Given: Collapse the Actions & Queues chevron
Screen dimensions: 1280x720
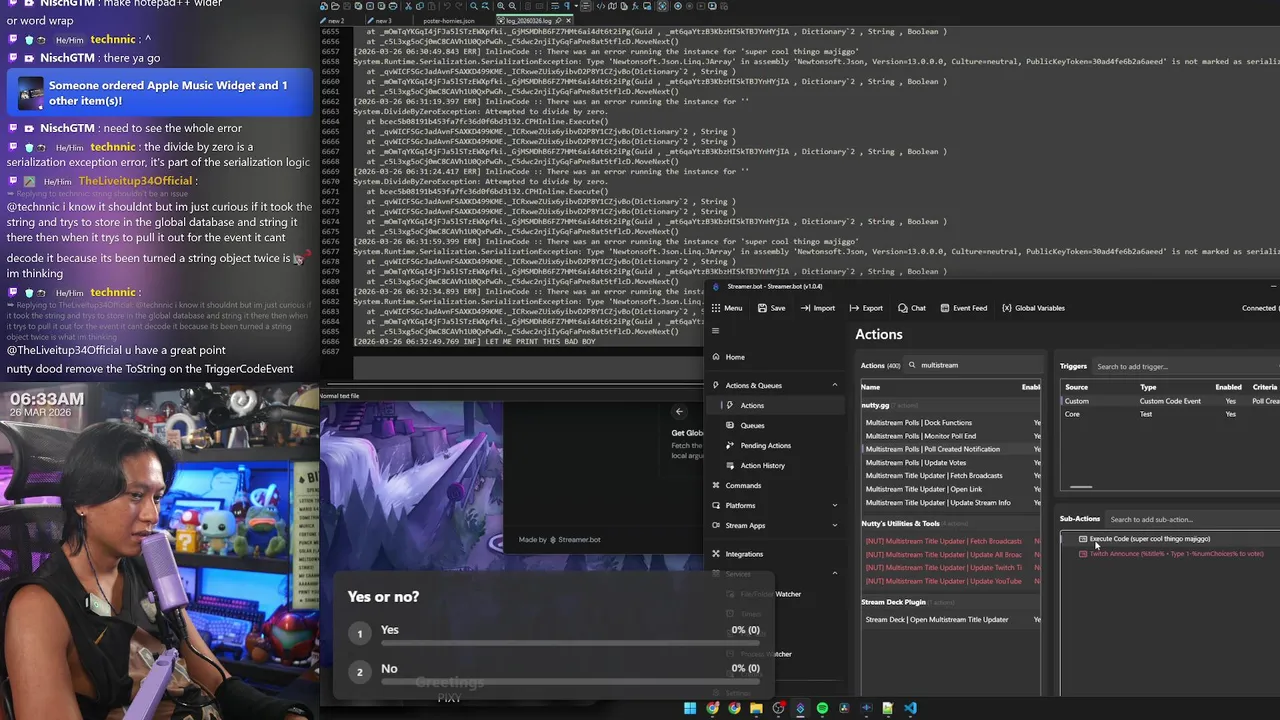Looking at the screenshot, I should click(835, 385).
